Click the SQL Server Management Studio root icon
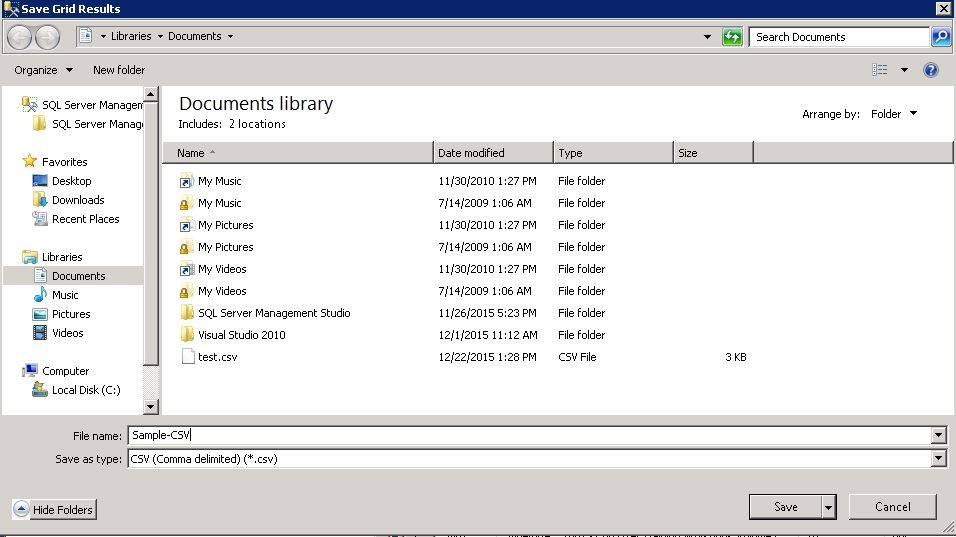956x537 pixels. tap(29, 104)
